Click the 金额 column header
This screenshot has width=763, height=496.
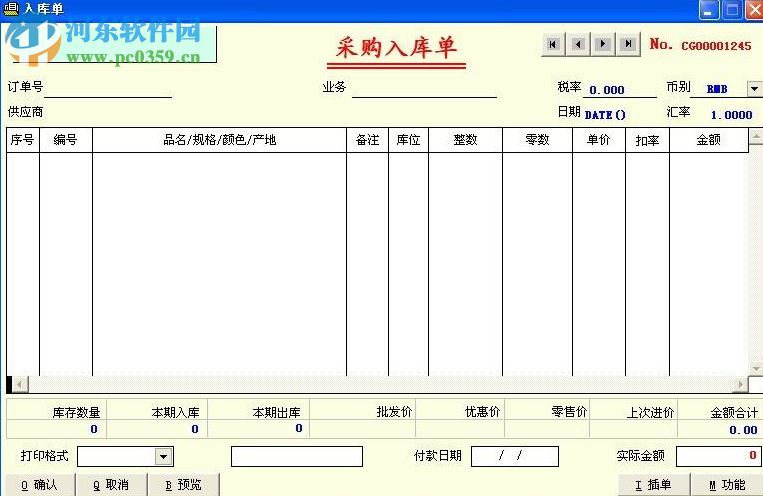[708, 140]
